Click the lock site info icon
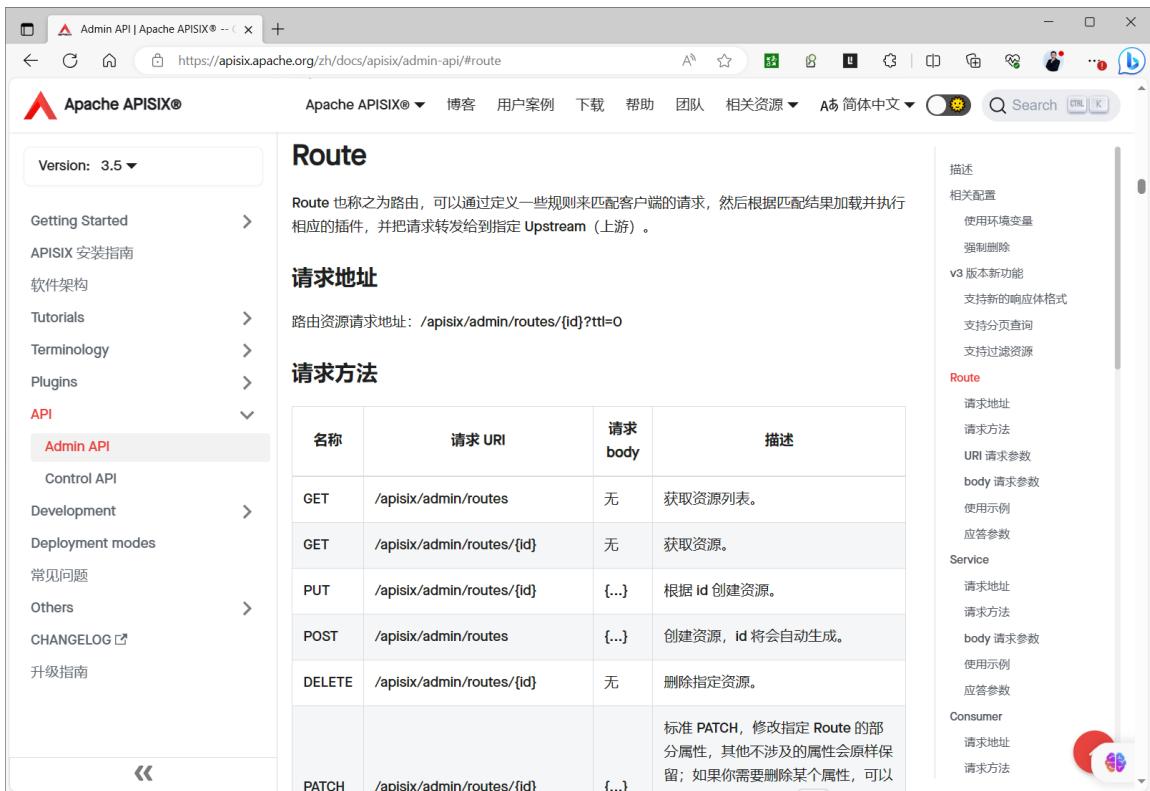Viewport: 1150px width, 791px height. tap(158, 61)
